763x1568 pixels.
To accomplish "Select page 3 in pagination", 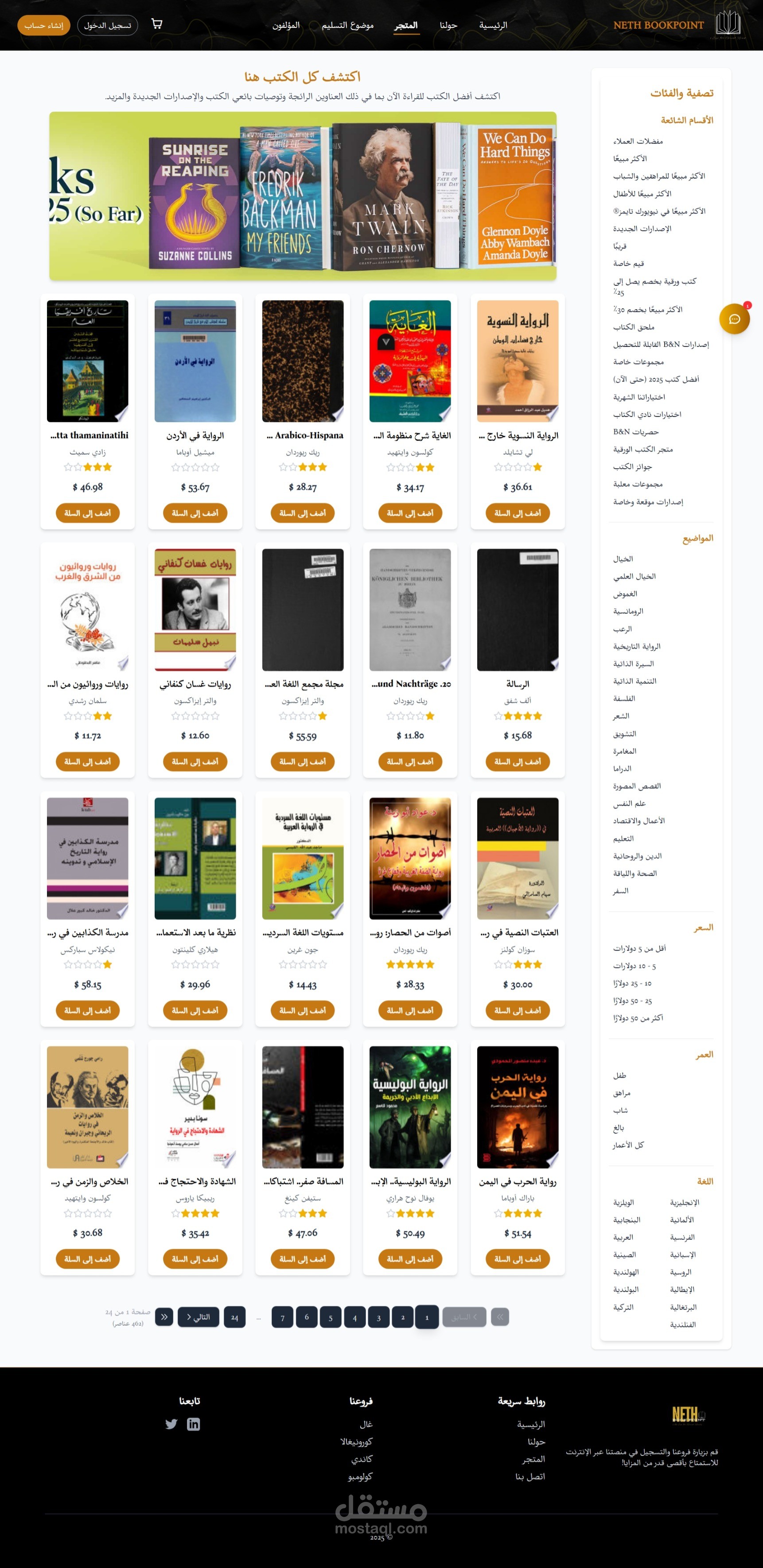I will [x=378, y=1316].
